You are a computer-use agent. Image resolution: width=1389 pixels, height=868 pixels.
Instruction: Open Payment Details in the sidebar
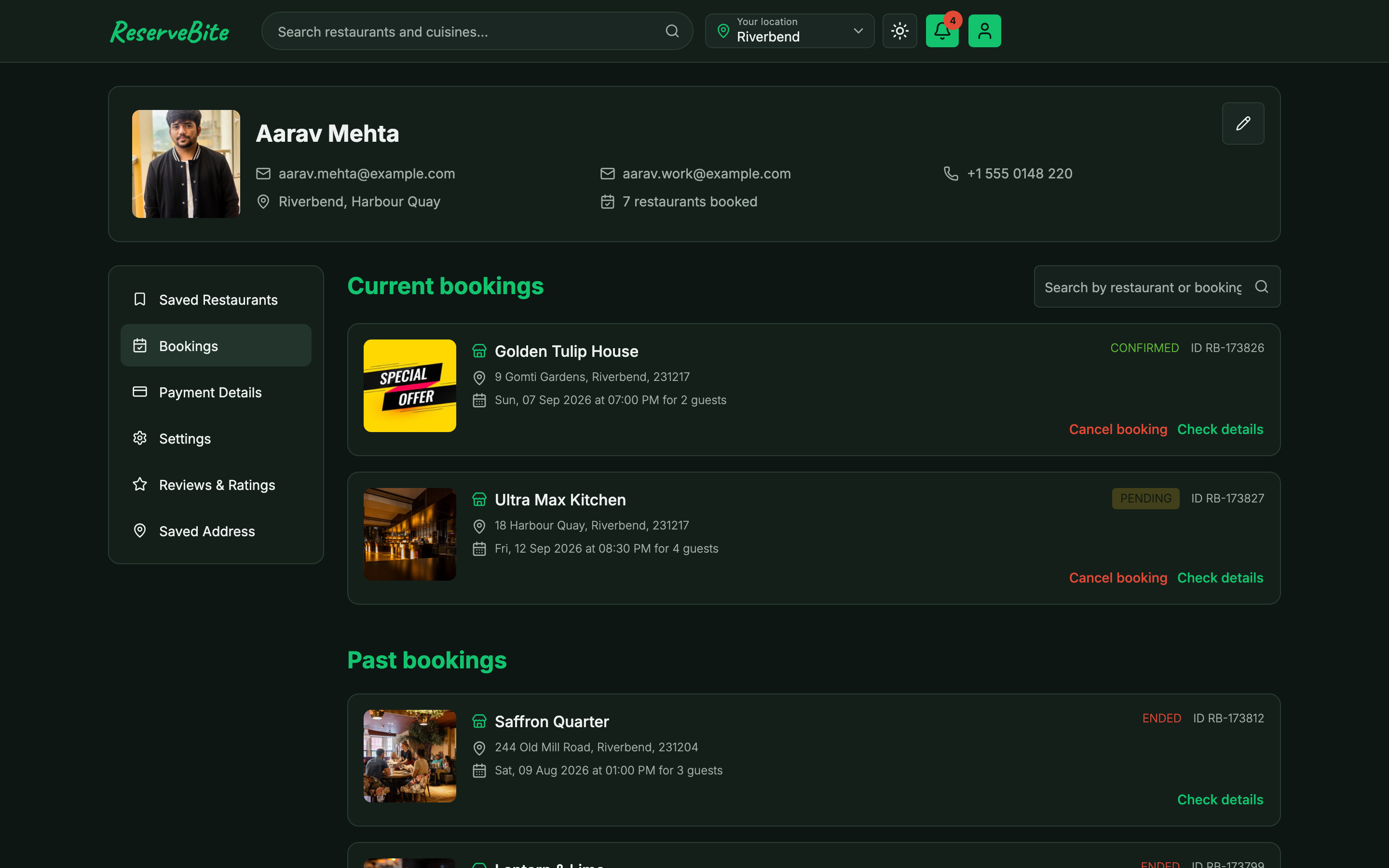[216, 392]
